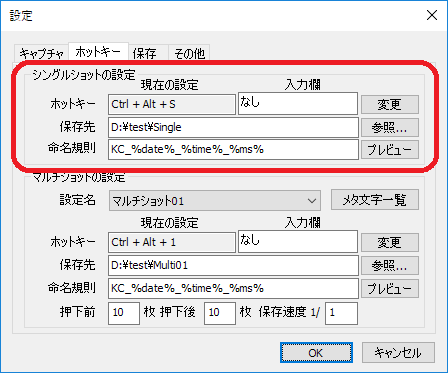The width and height of the screenshot is (448, 373).
Task: Go to the その他 tab
Action: (x=189, y=53)
